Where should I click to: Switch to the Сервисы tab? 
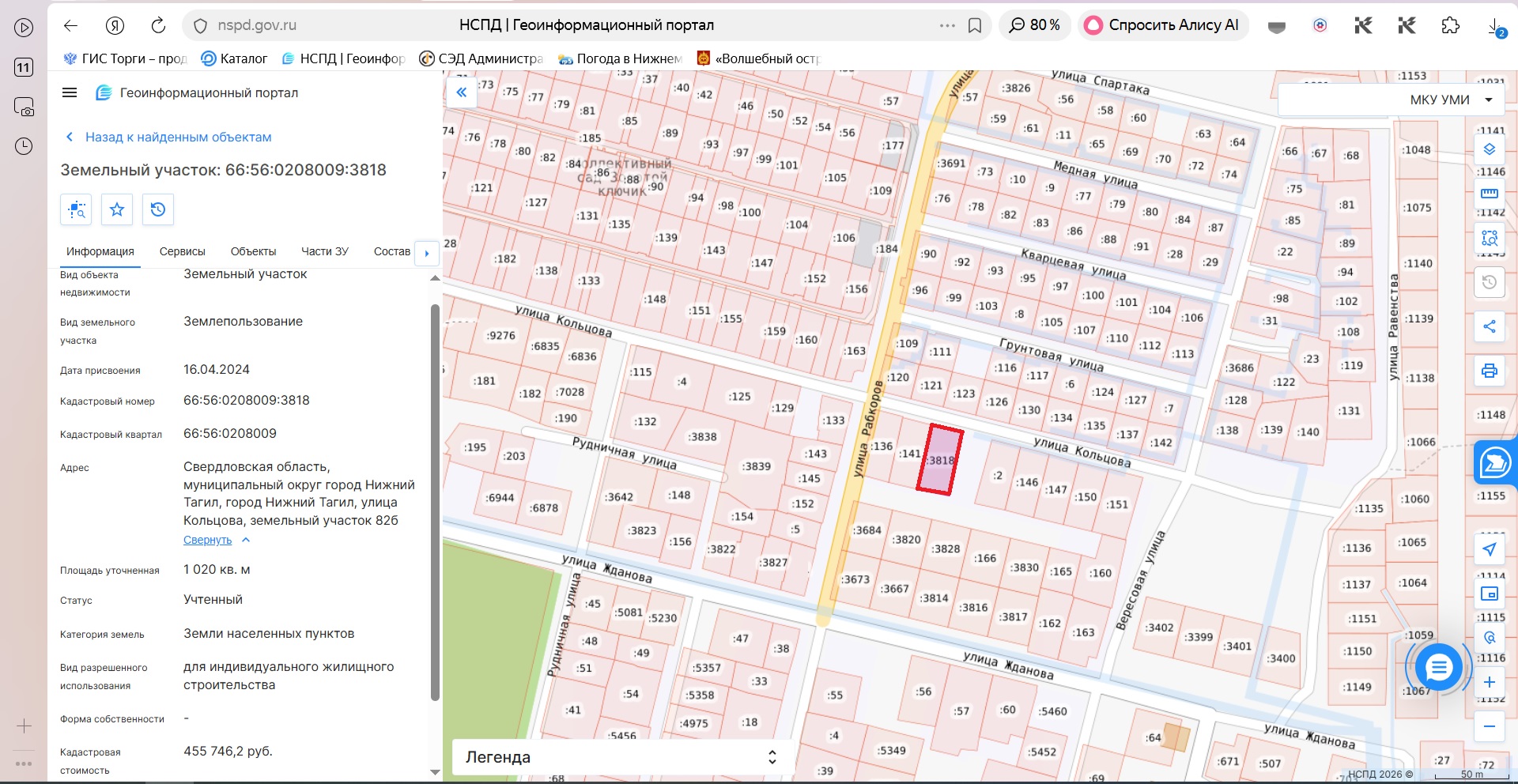[183, 251]
